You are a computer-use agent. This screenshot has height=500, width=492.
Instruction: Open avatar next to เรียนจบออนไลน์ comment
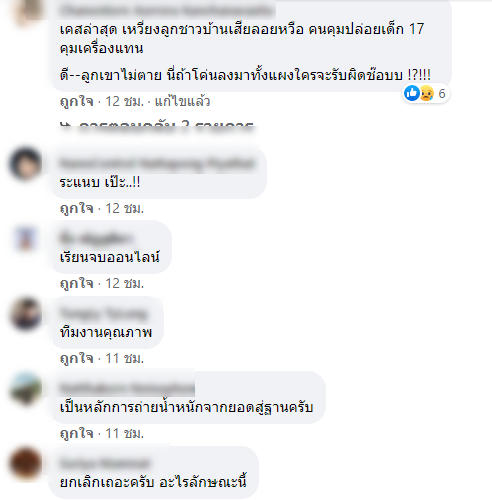pos(26,239)
